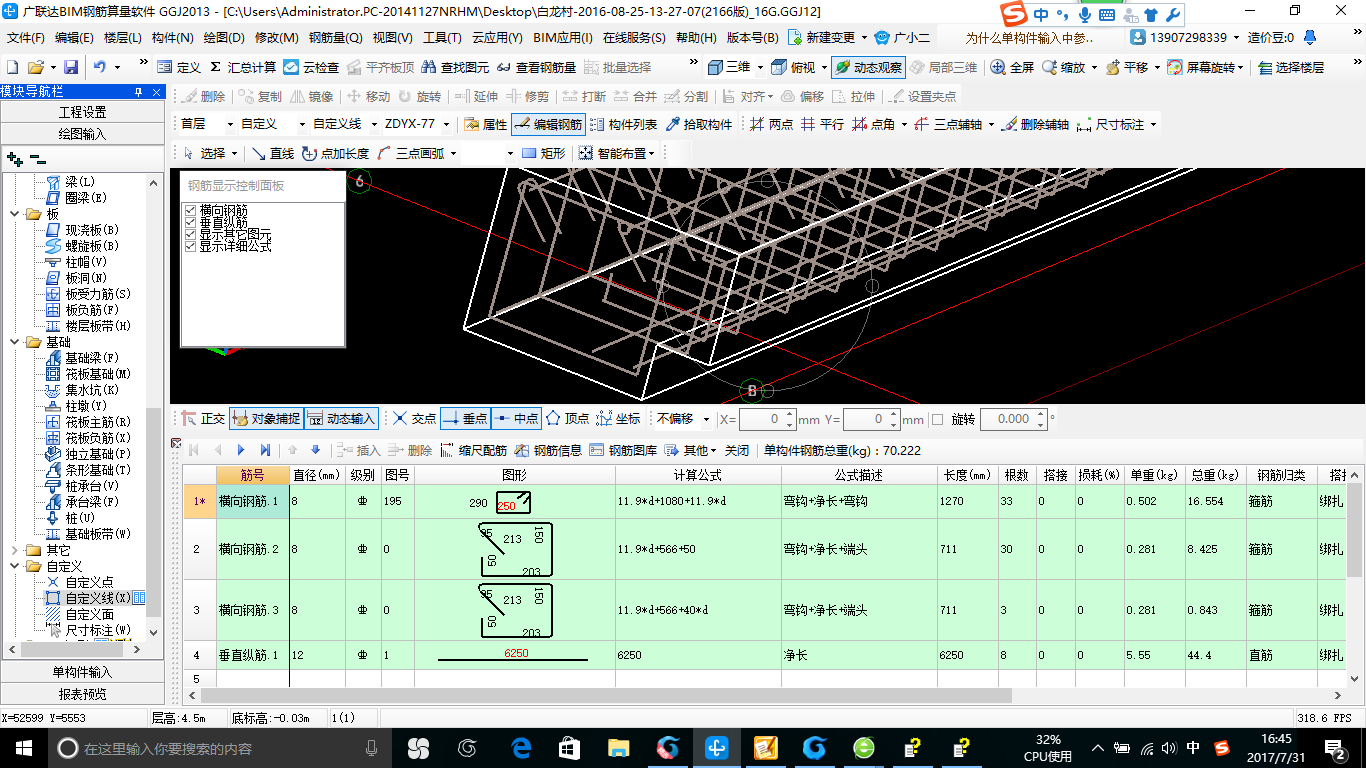Open the 汇总计算 sum calculation tool
The width and height of the screenshot is (1366, 768).
[x=243, y=67]
